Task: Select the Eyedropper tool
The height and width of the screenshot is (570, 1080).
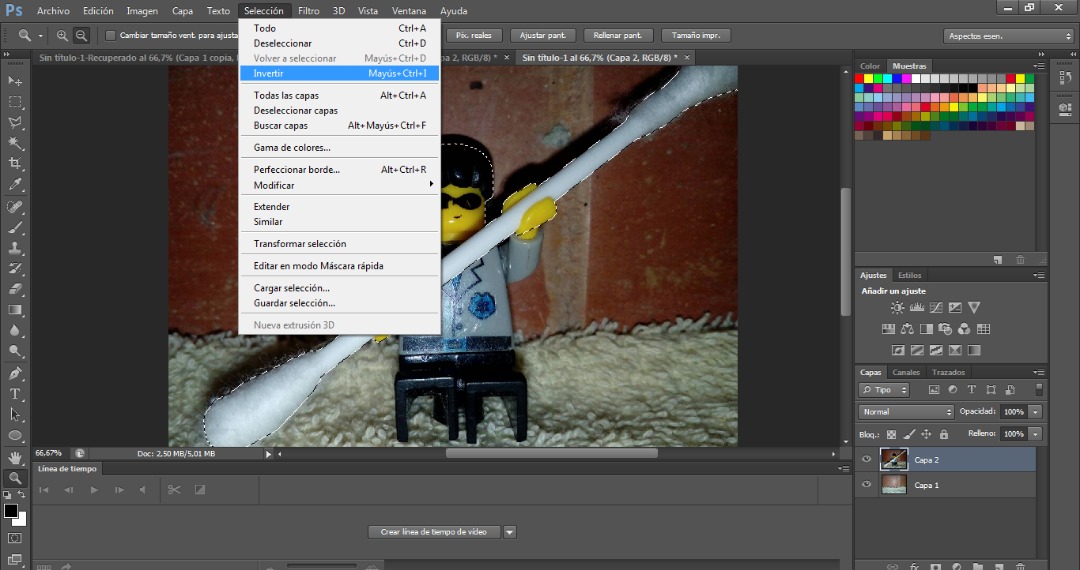Action: (x=14, y=184)
